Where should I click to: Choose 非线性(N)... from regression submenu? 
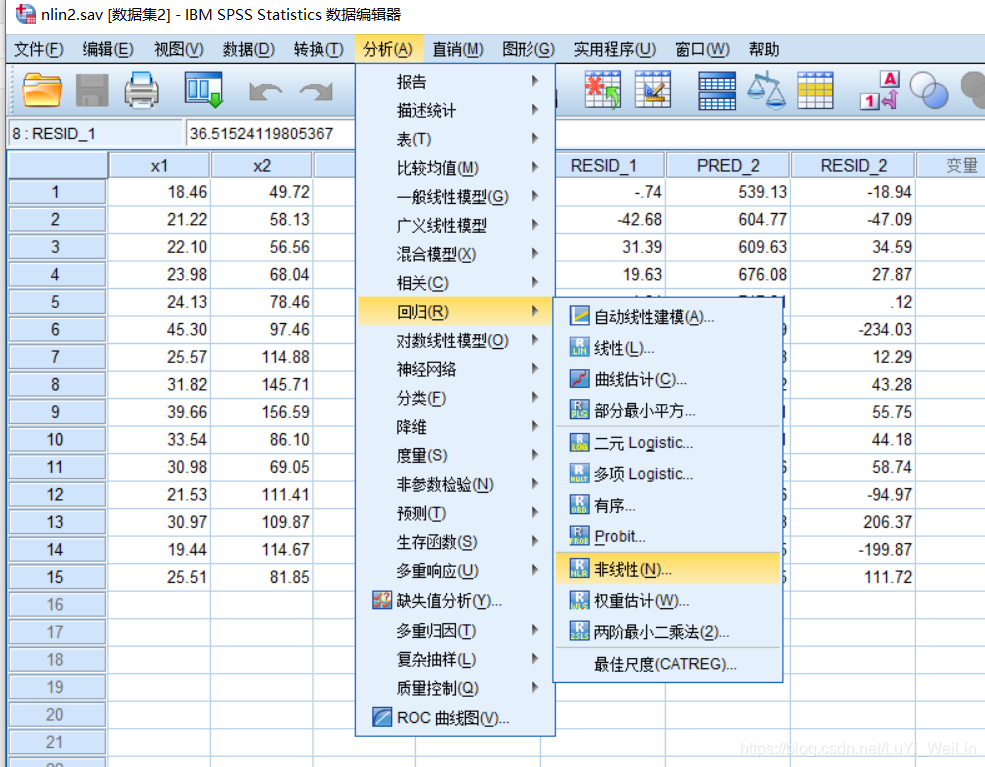[668, 569]
